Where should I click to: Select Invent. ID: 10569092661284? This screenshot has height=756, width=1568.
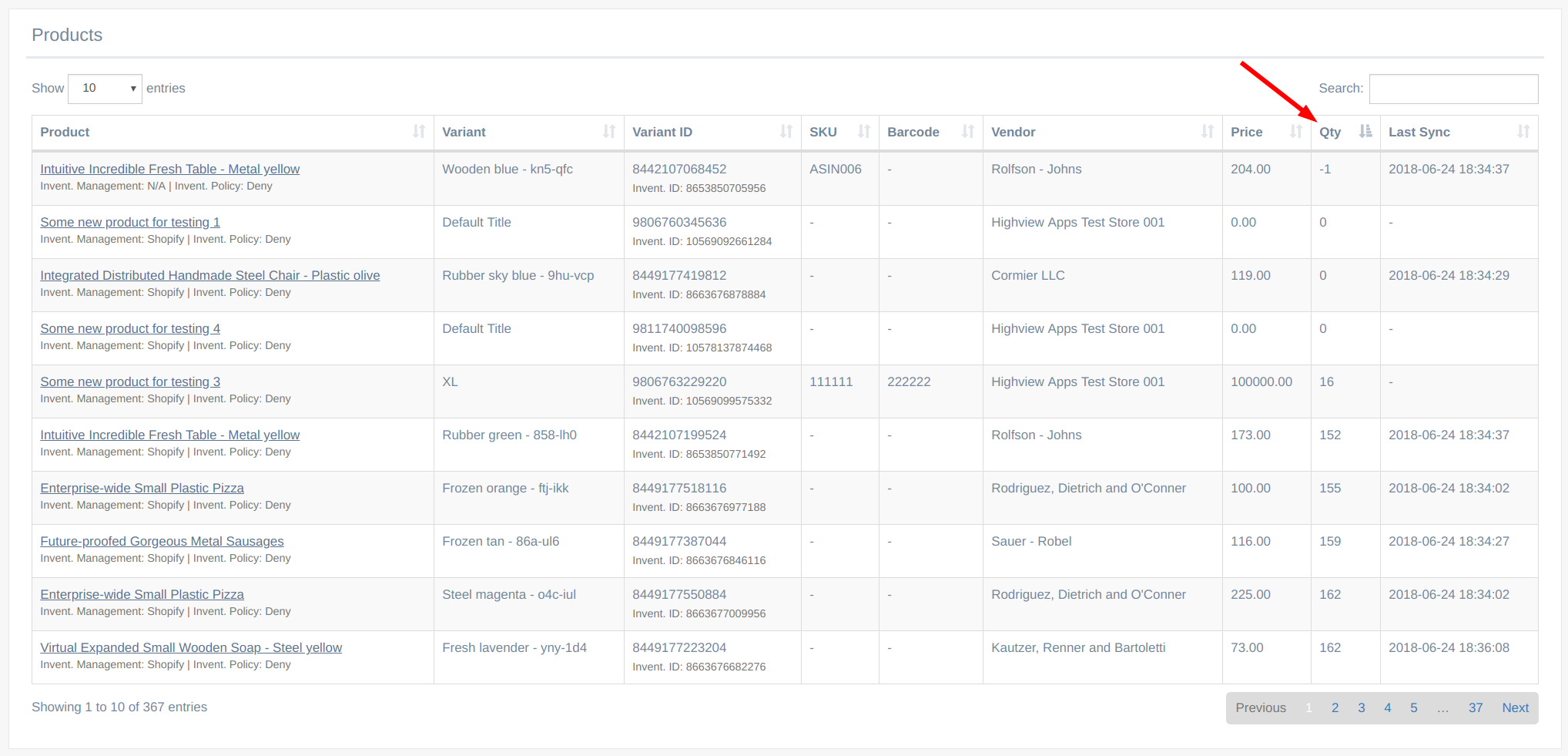pos(702,241)
